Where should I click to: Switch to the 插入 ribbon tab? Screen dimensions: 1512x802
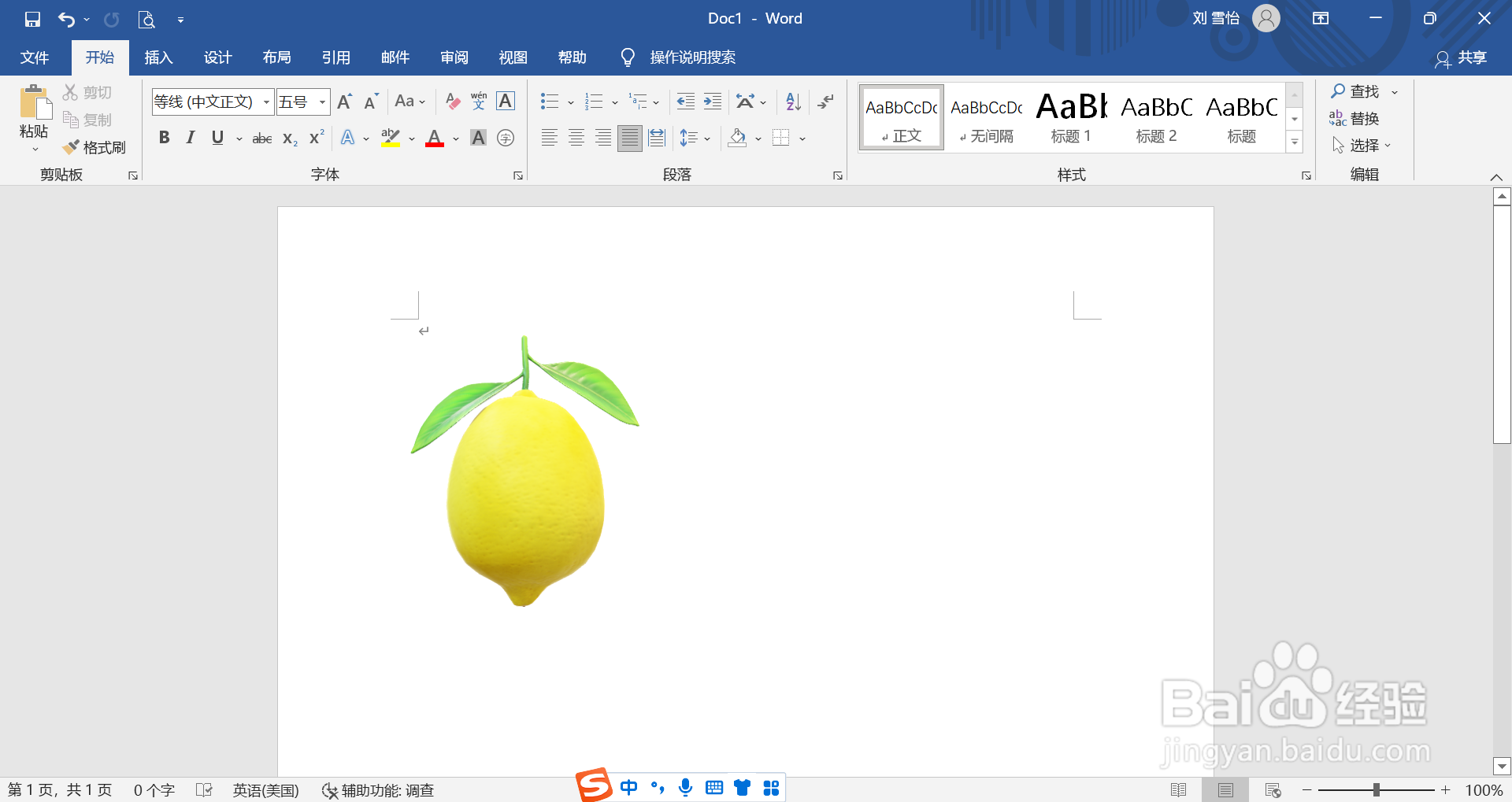pos(158,57)
